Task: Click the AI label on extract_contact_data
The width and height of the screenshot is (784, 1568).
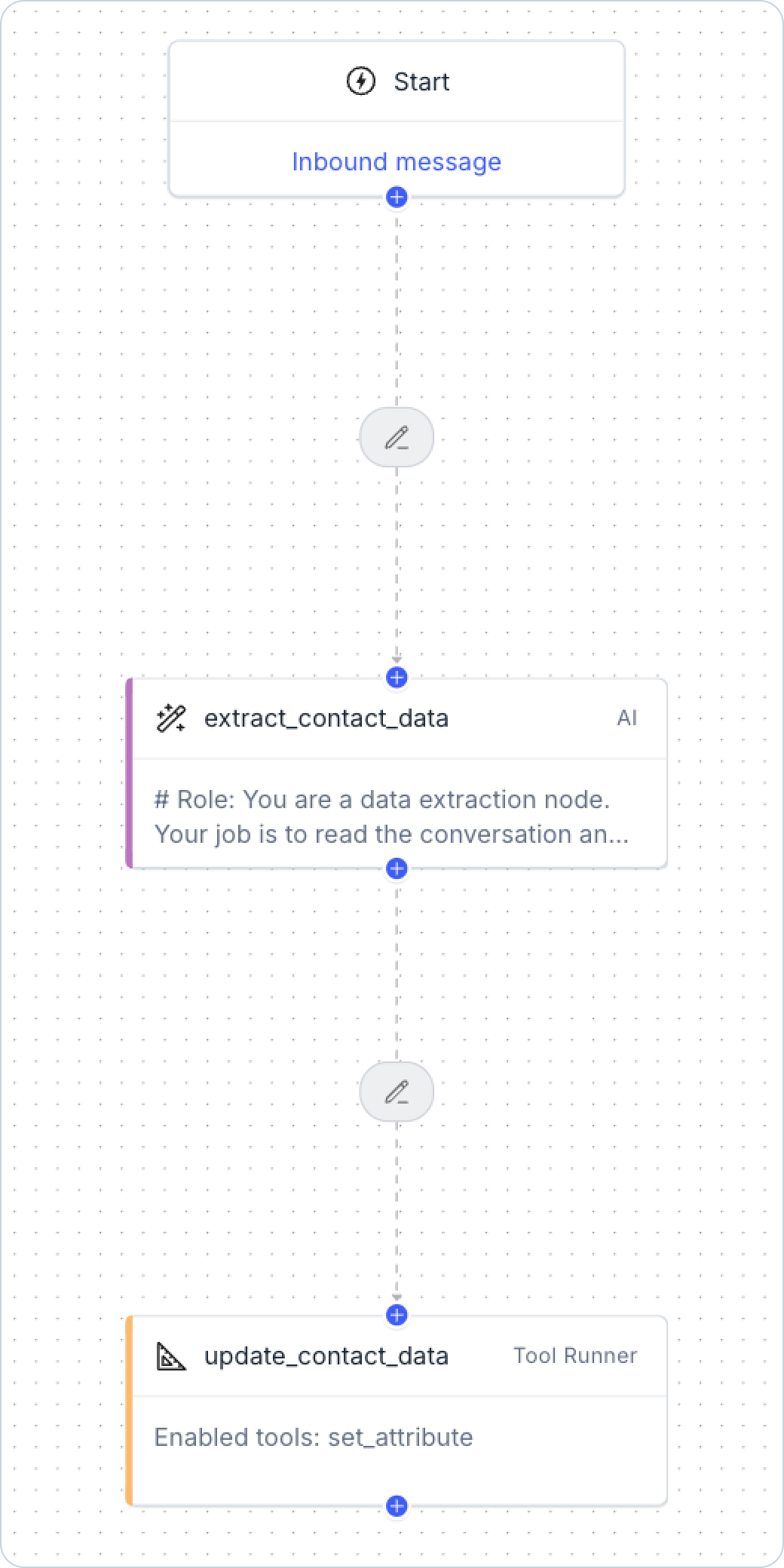Action: (627, 718)
